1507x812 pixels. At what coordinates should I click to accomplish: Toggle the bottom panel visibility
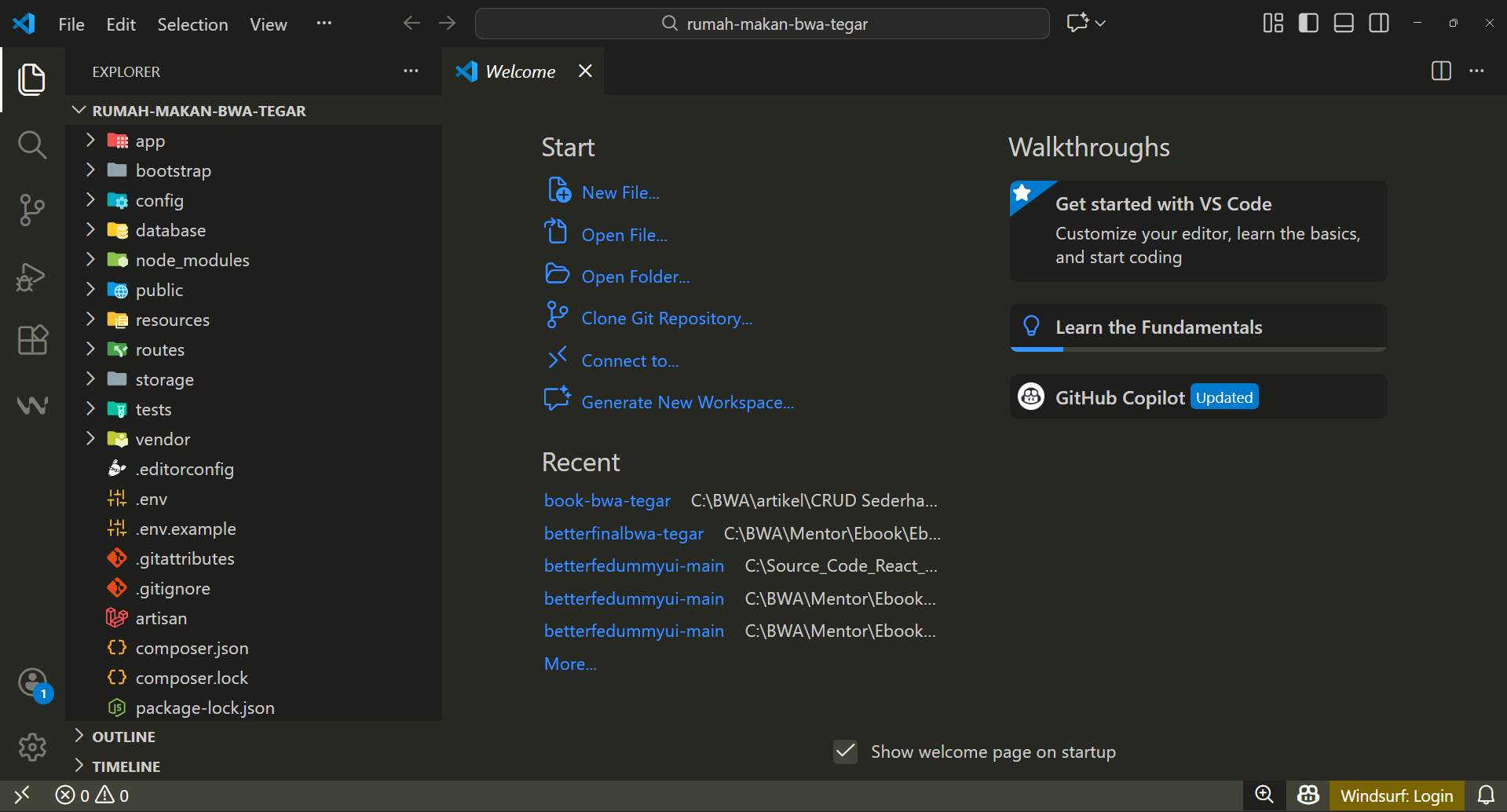[x=1344, y=24]
